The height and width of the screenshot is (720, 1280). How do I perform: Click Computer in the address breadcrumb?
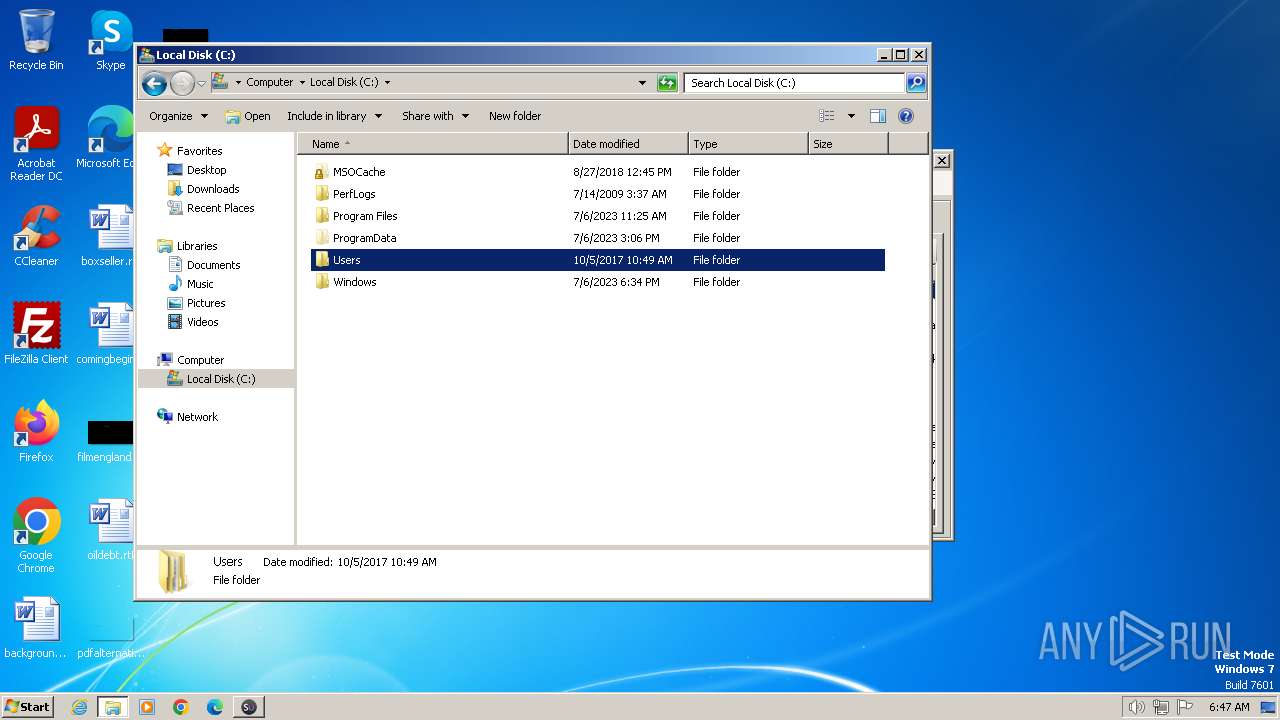[x=270, y=83]
